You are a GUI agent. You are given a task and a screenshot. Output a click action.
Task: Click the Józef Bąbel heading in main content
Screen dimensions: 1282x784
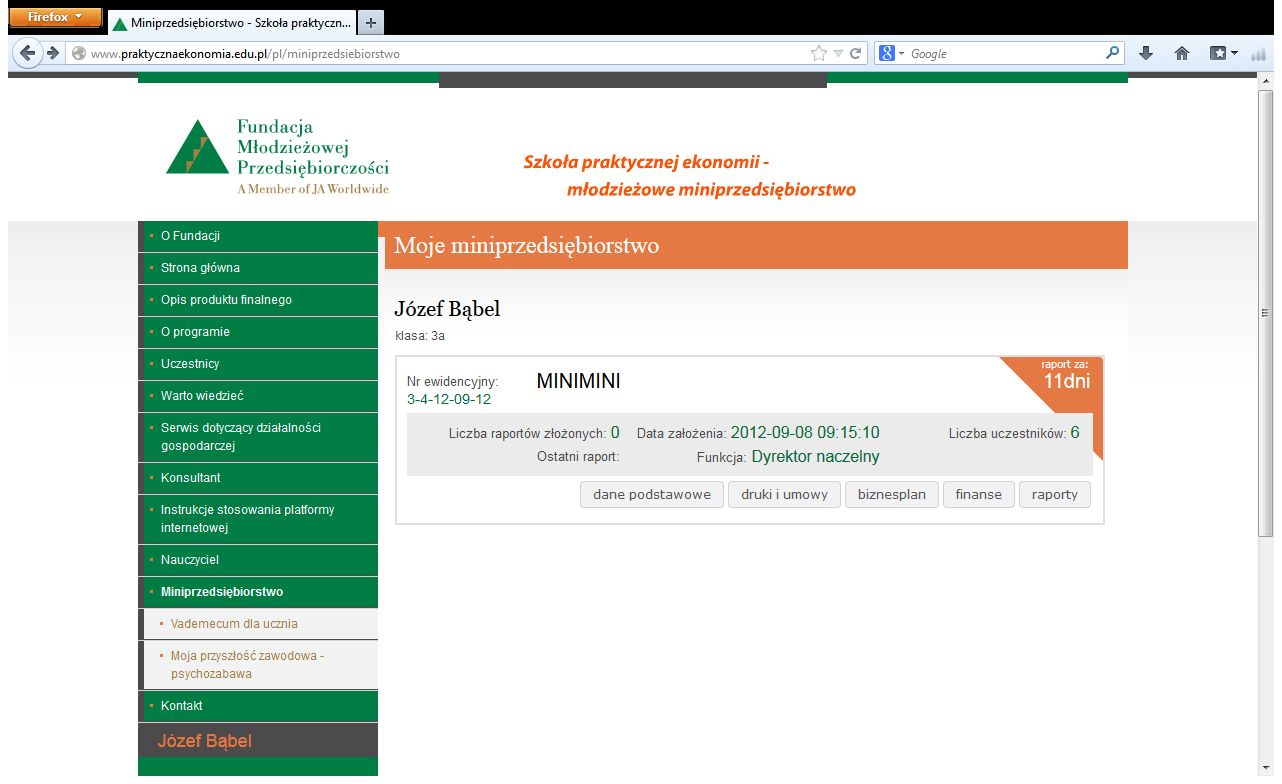tap(447, 309)
